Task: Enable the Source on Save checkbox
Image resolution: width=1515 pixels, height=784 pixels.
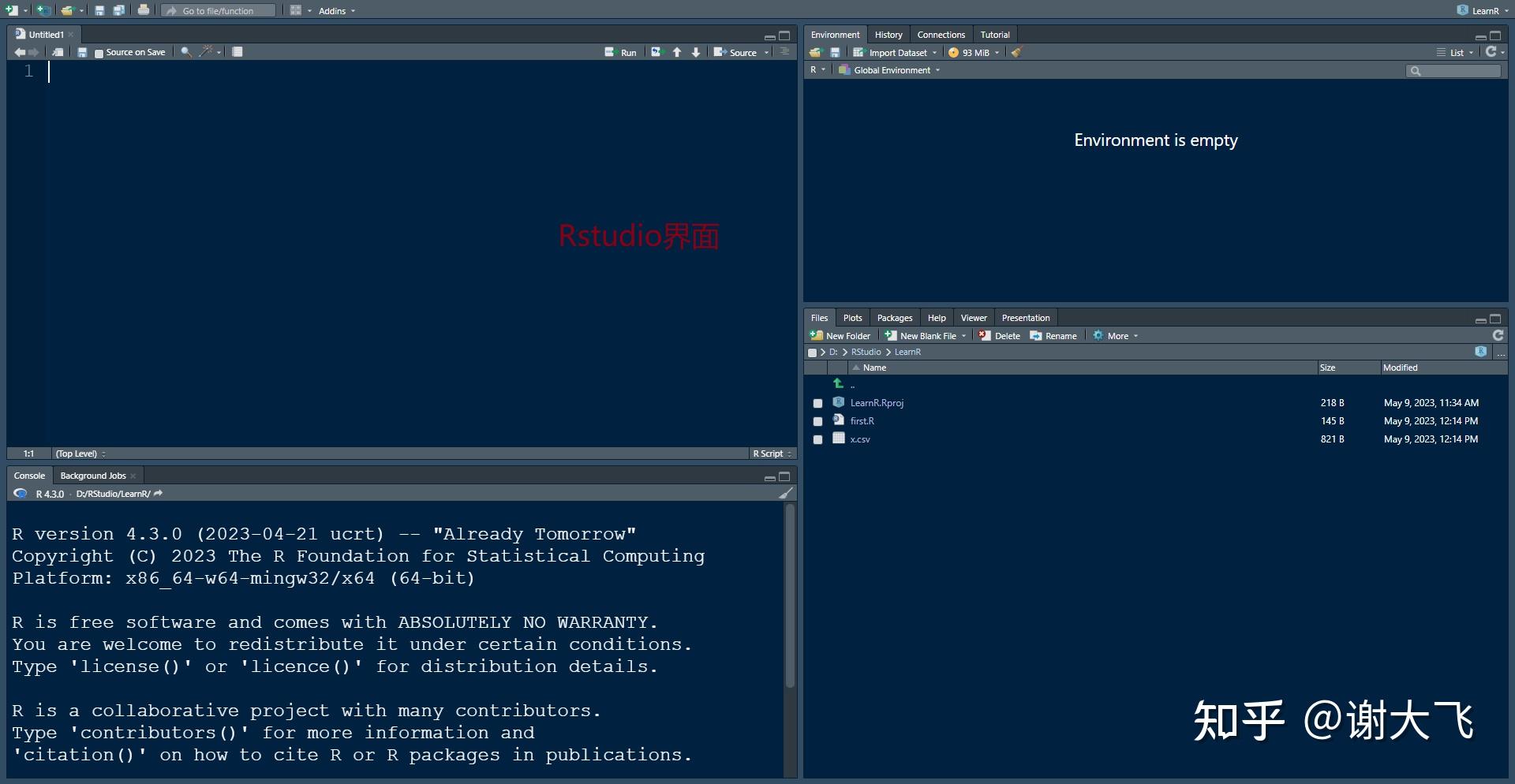Action: (99, 52)
